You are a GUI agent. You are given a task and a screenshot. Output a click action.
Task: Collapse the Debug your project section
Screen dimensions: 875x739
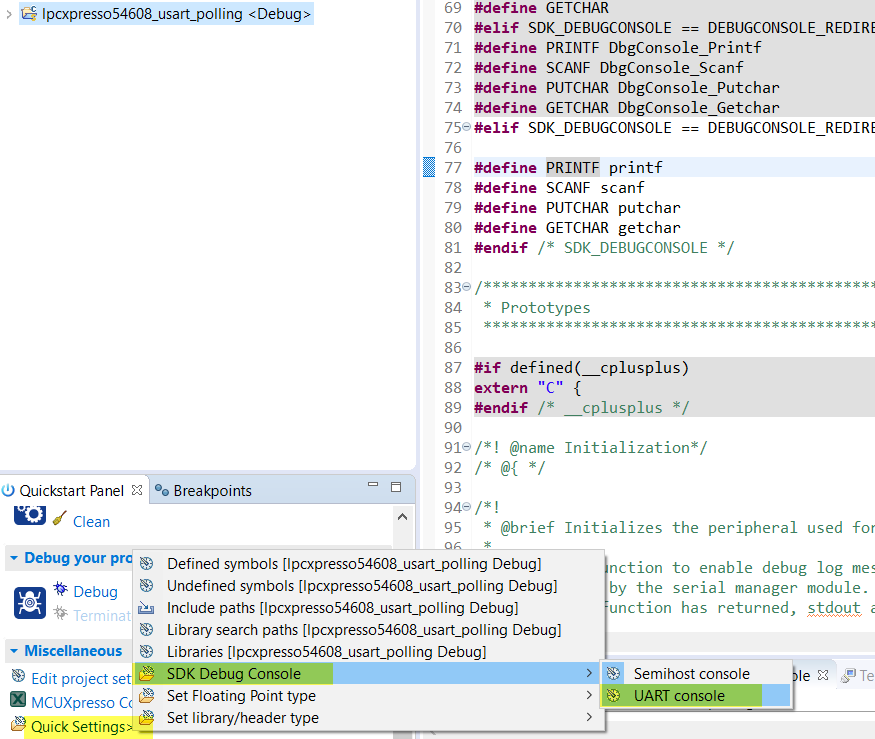tap(13, 558)
